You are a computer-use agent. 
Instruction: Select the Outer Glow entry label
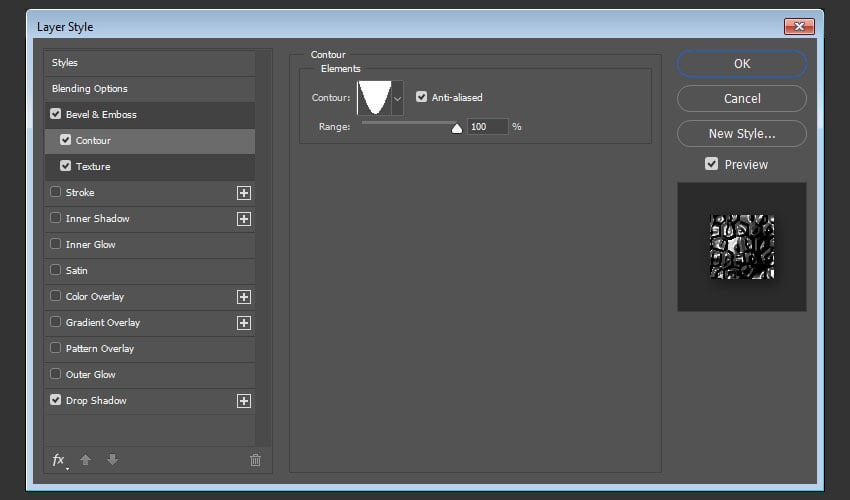[x=91, y=375]
